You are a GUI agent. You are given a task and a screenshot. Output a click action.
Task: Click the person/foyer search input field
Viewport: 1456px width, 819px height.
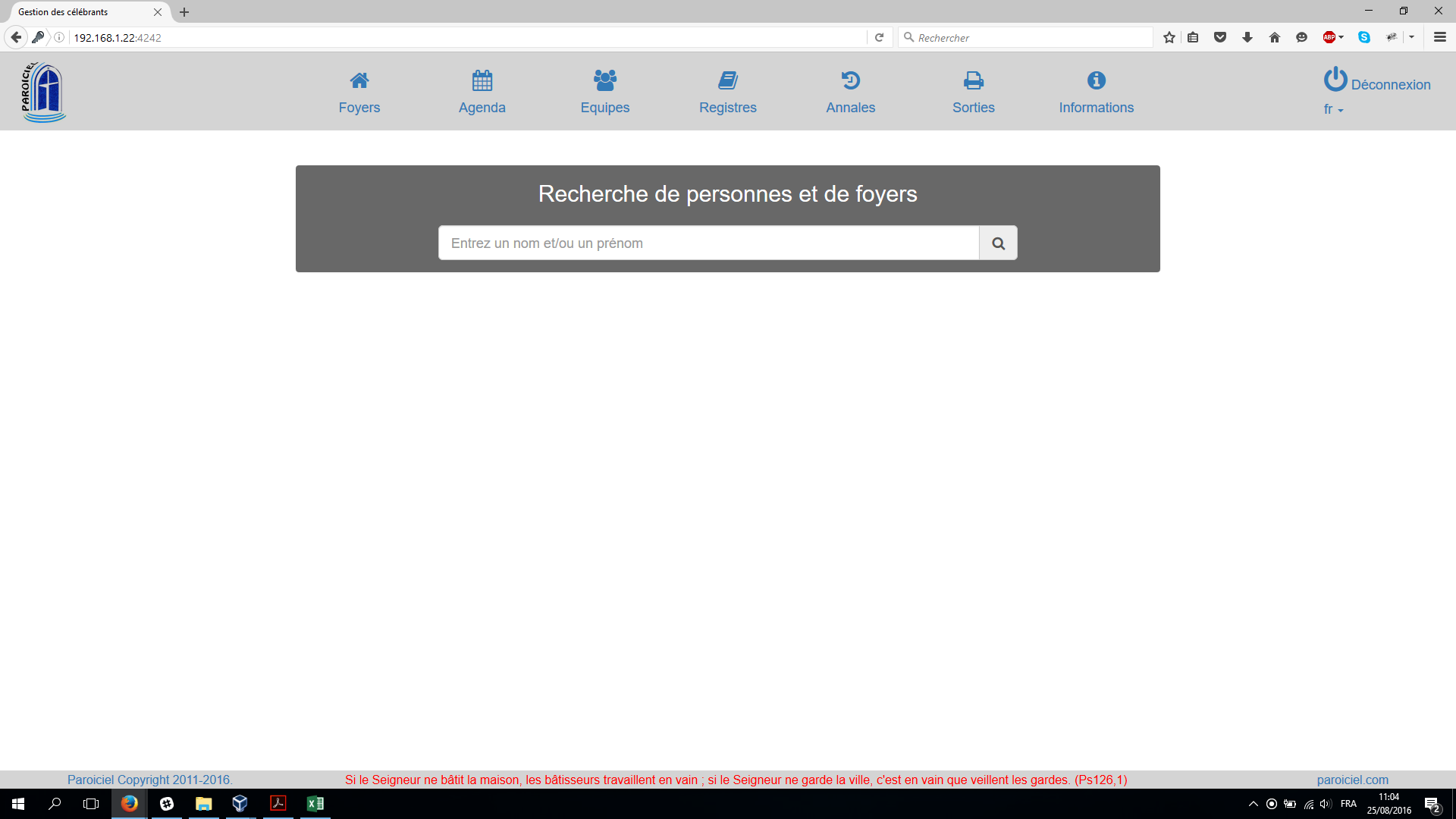pyautogui.click(x=708, y=243)
